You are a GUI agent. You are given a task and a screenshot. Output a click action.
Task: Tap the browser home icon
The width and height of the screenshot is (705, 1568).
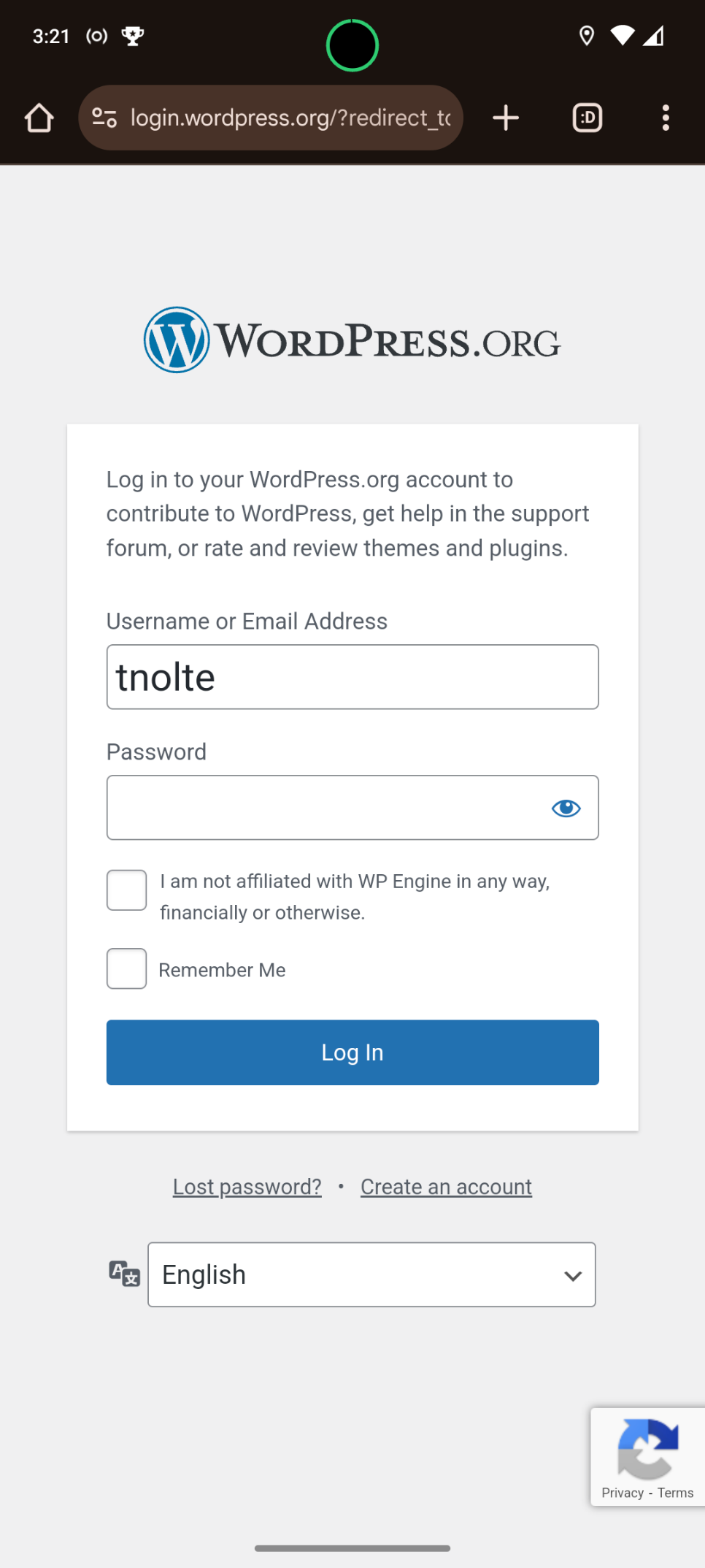(x=39, y=118)
